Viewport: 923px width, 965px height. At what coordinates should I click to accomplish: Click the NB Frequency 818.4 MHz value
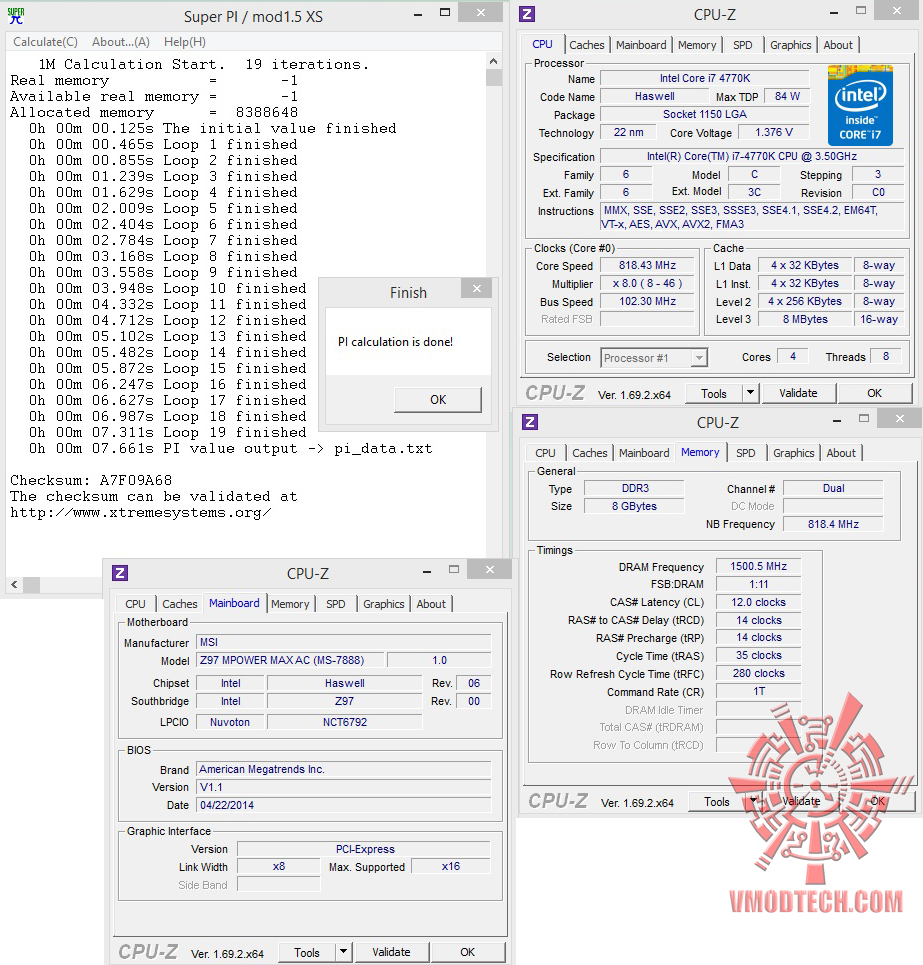tap(833, 524)
